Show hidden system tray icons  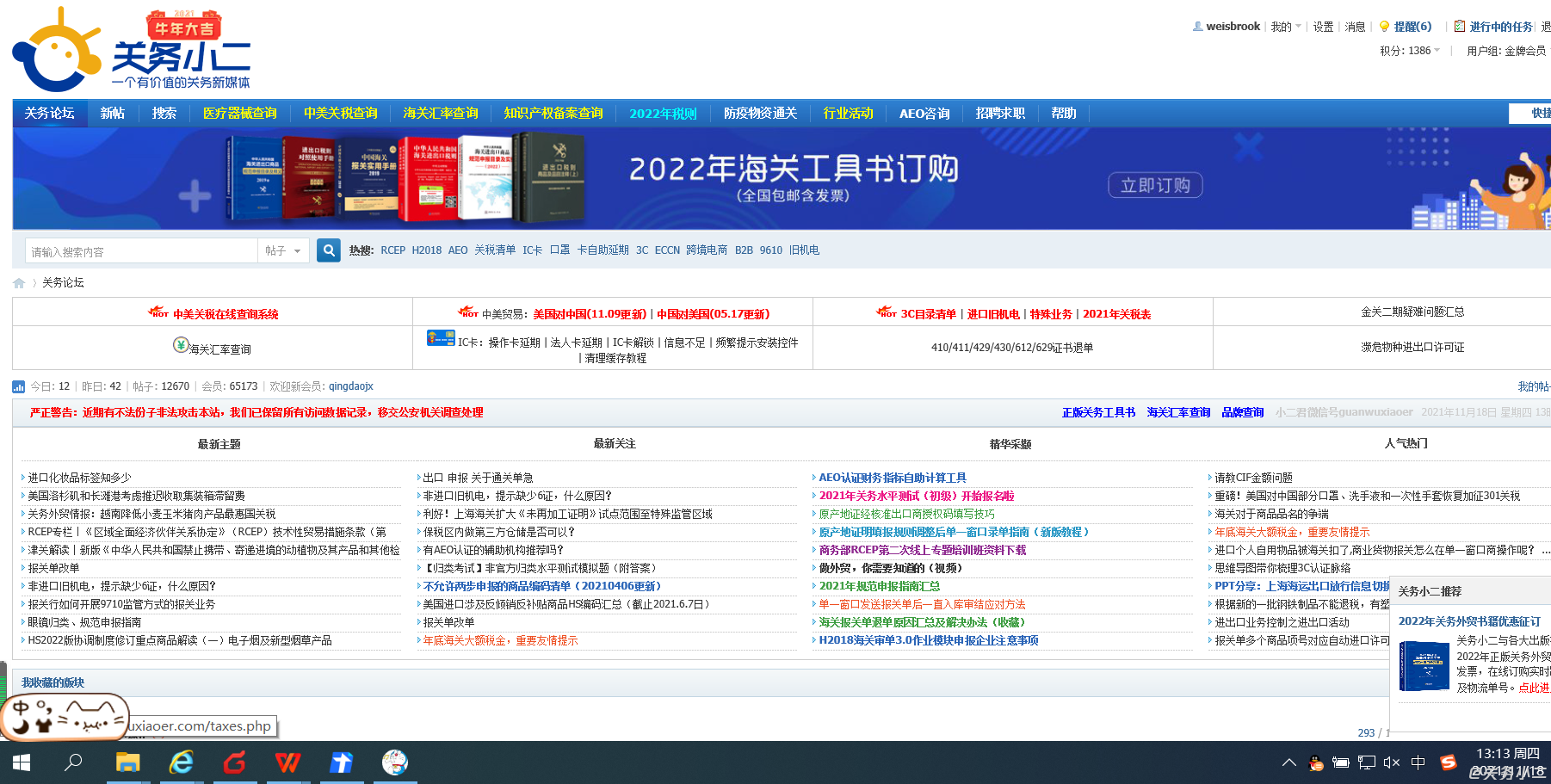click(x=1288, y=762)
